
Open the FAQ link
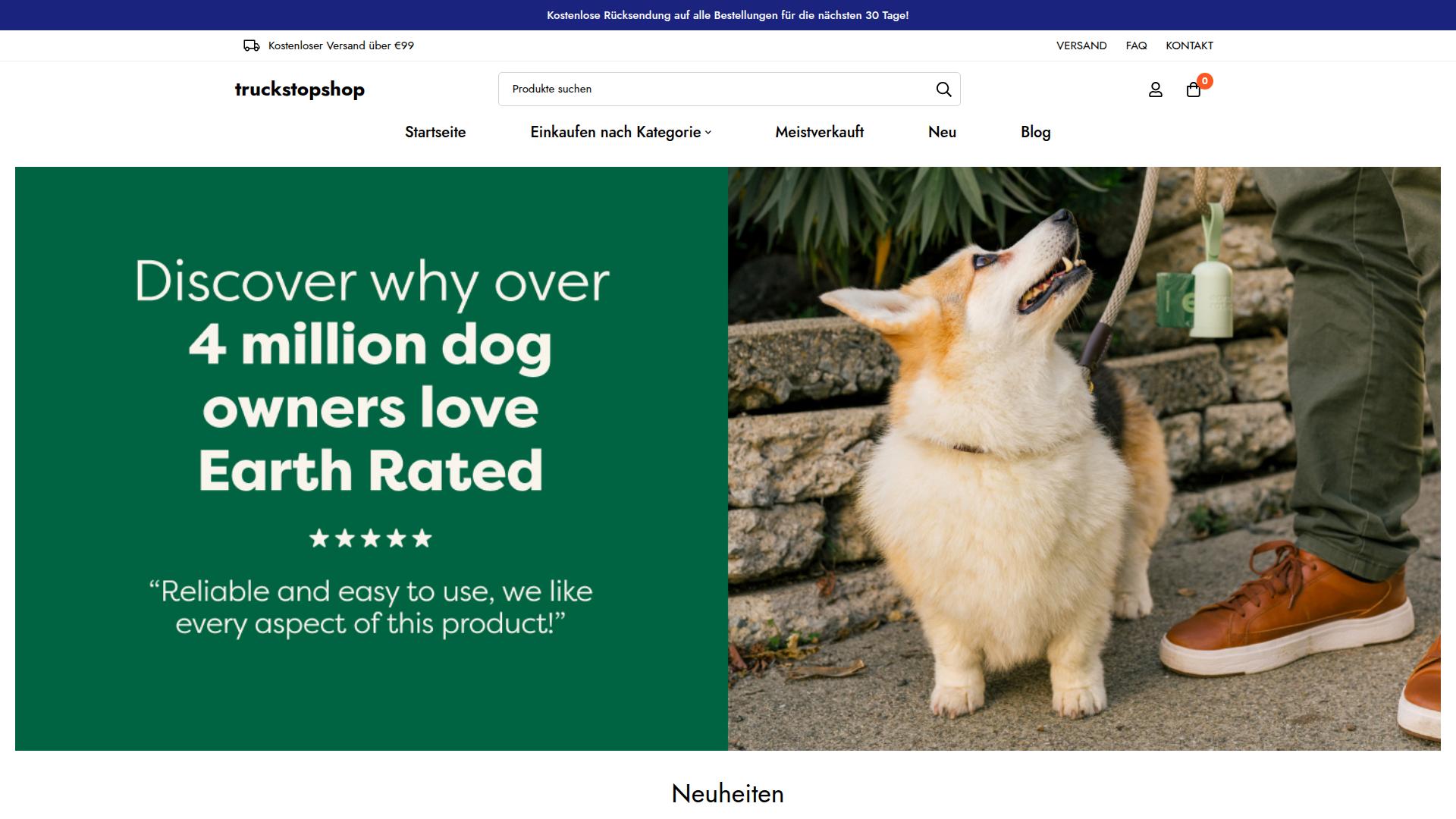point(1136,45)
